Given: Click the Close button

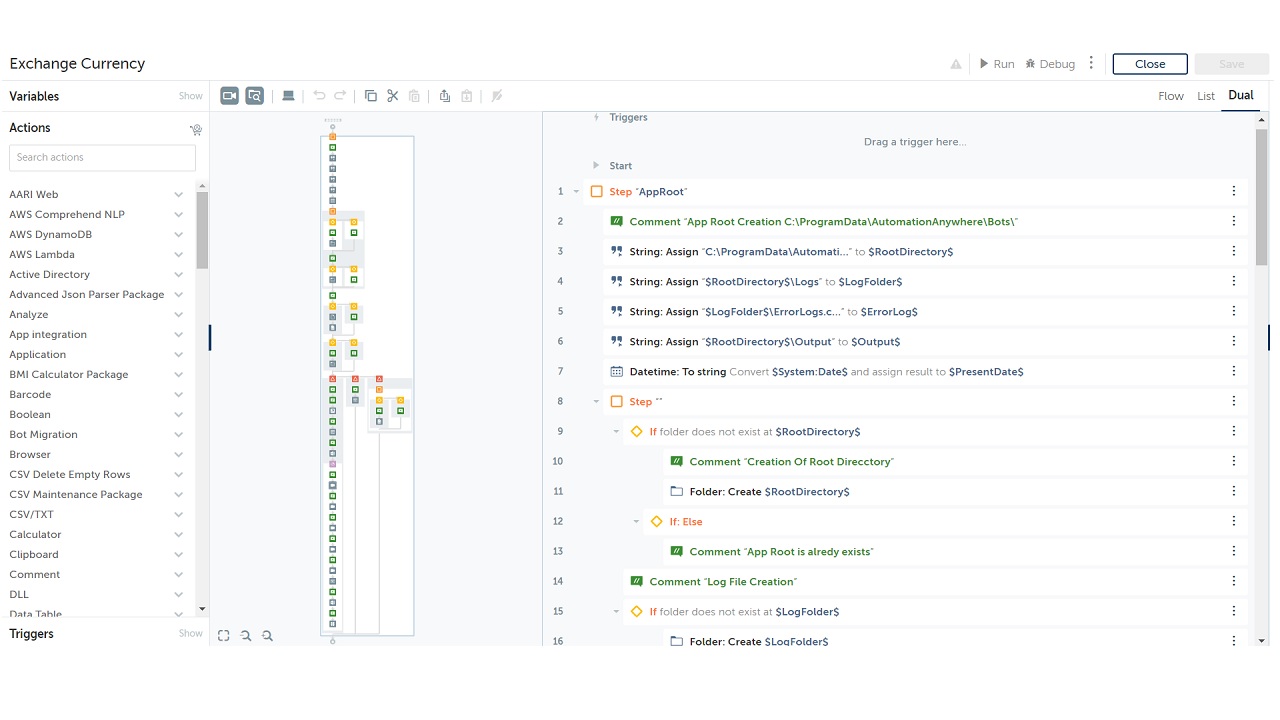Looking at the screenshot, I should pyautogui.click(x=1150, y=64).
